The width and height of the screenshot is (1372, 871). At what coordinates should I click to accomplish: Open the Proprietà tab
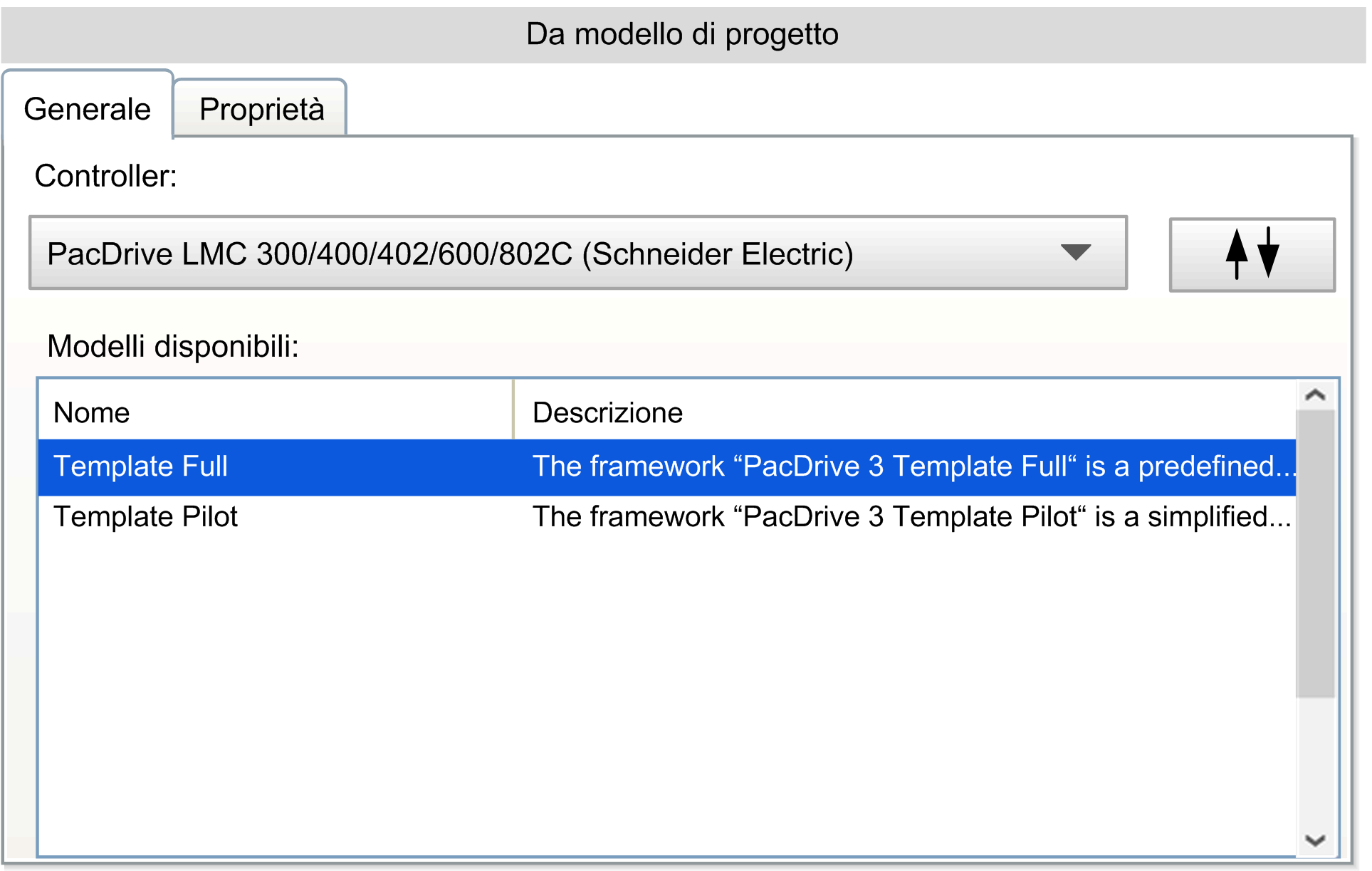[261, 109]
